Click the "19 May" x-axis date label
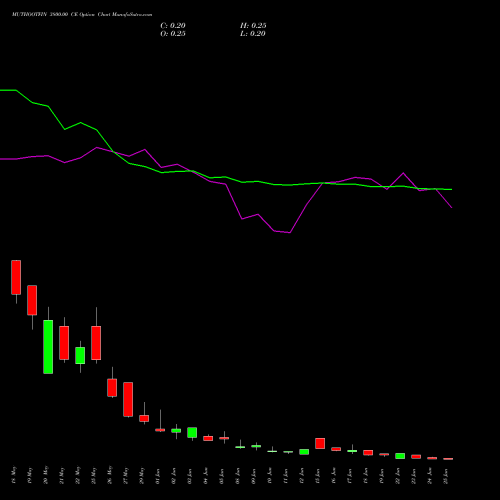500x500 pixels. coord(30,475)
